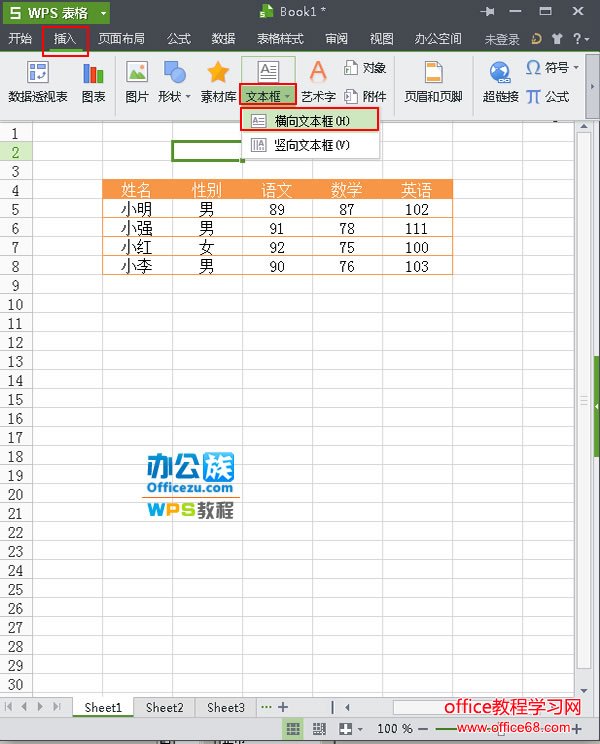Image resolution: width=600 pixels, height=744 pixels.
Task: Insert WordArt using 艺术字 icon
Action: coord(318,83)
